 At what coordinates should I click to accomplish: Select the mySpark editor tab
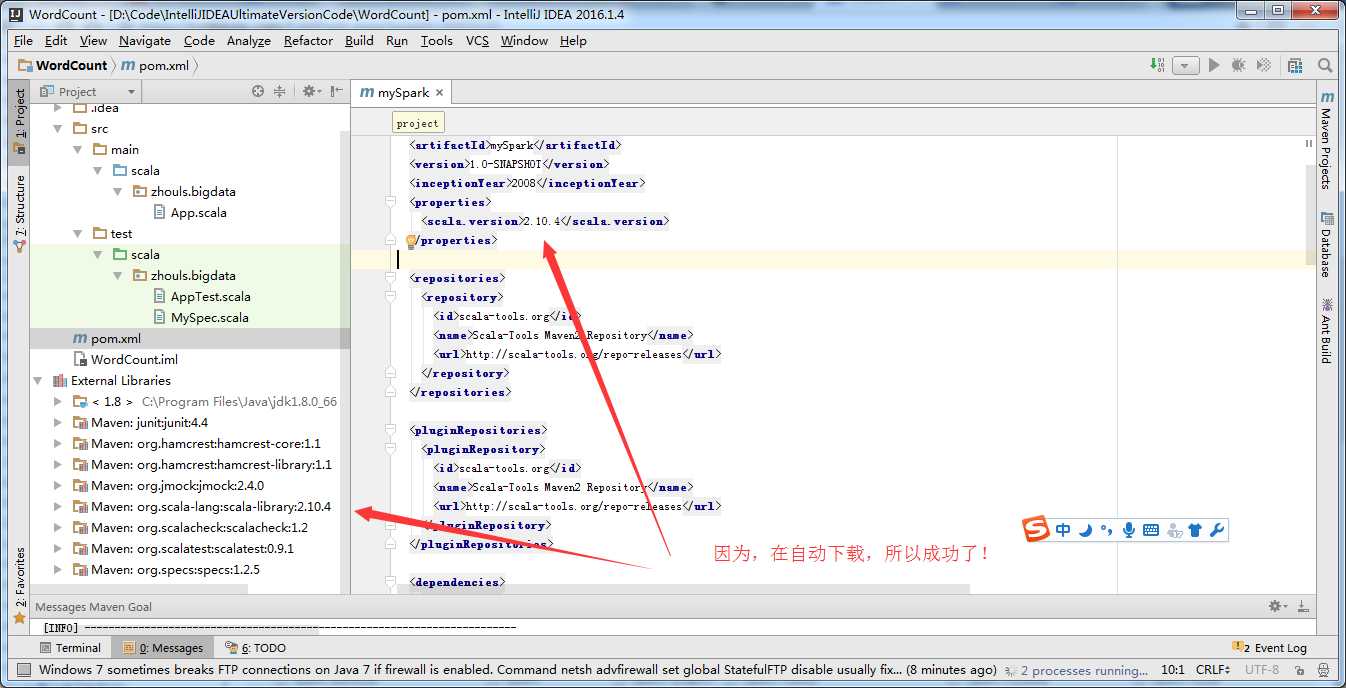click(402, 92)
